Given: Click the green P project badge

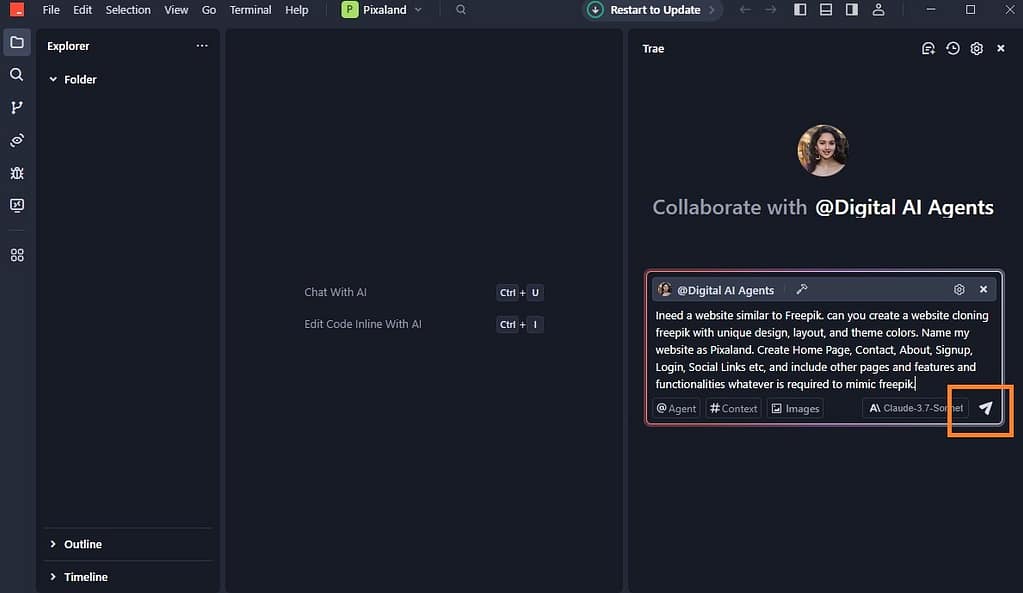Looking at the screenshot, I should point(350,10).
